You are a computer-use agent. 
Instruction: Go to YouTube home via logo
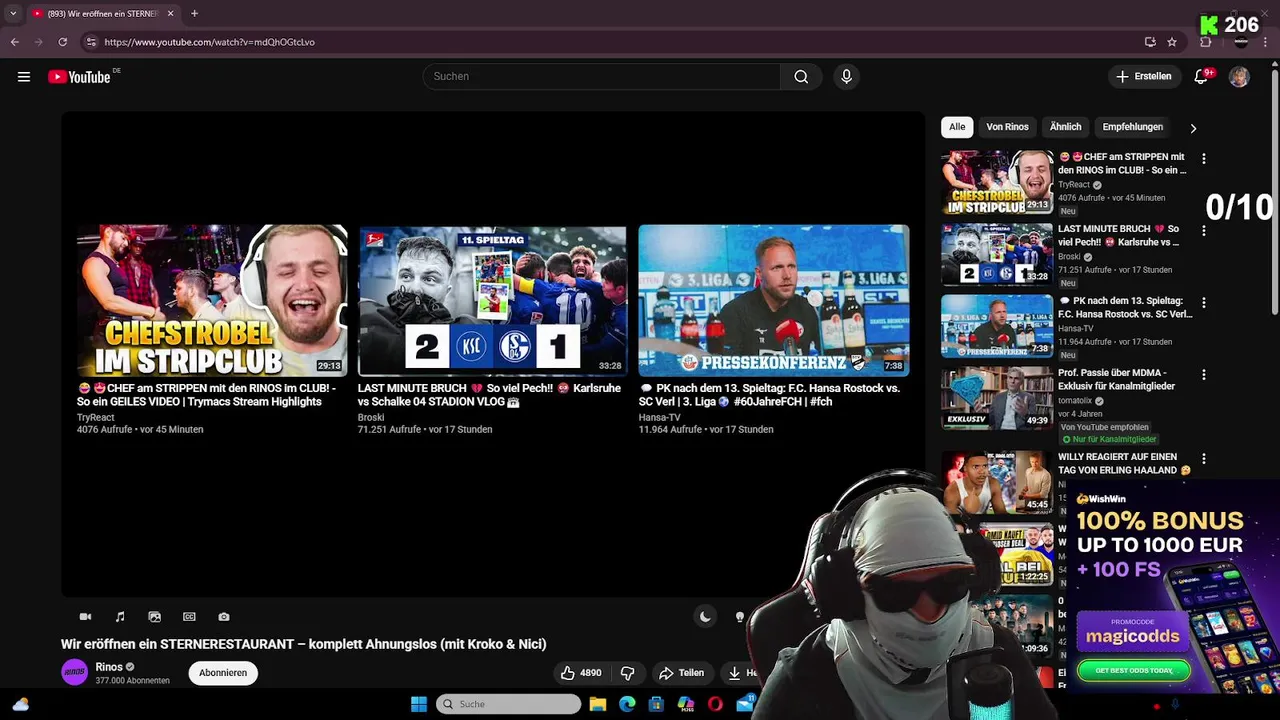click(x=79, y=77)
